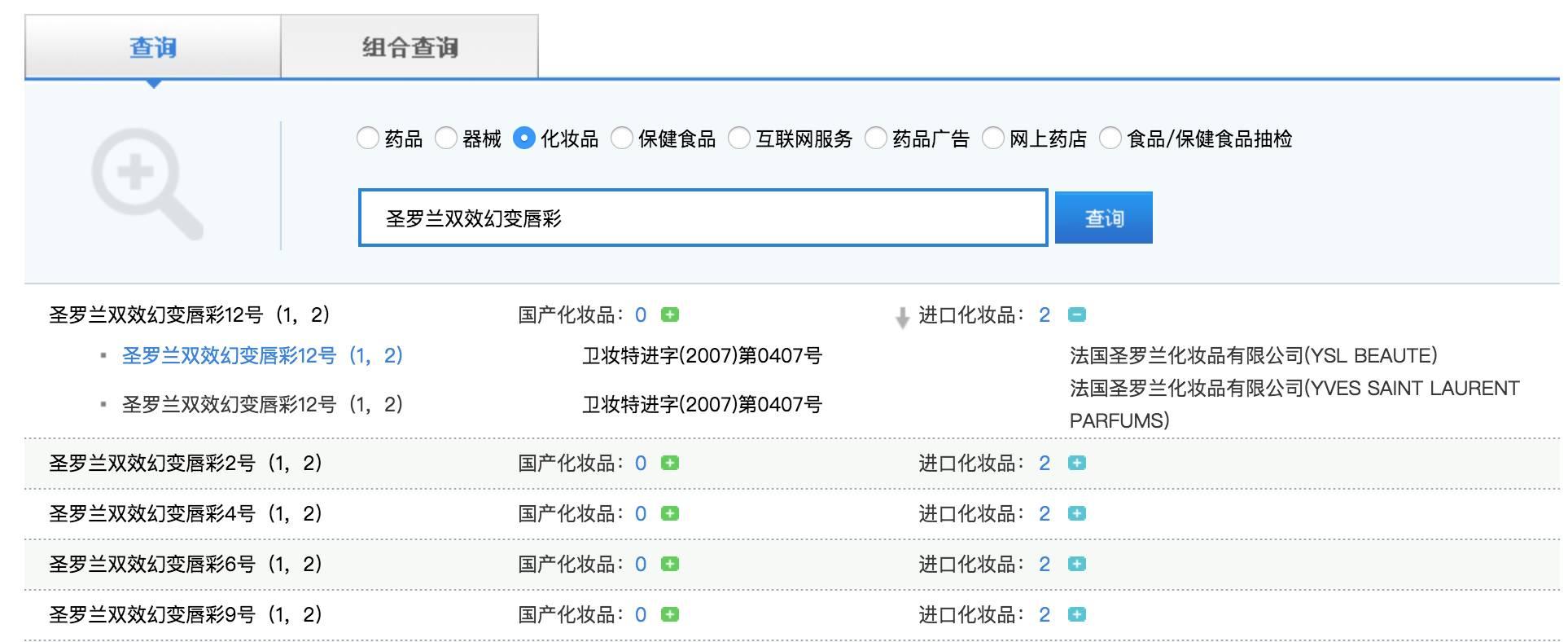Click the large magnifier search icon
The height and width of the screenshot is (642, 1568).
[x=147, y=186]
